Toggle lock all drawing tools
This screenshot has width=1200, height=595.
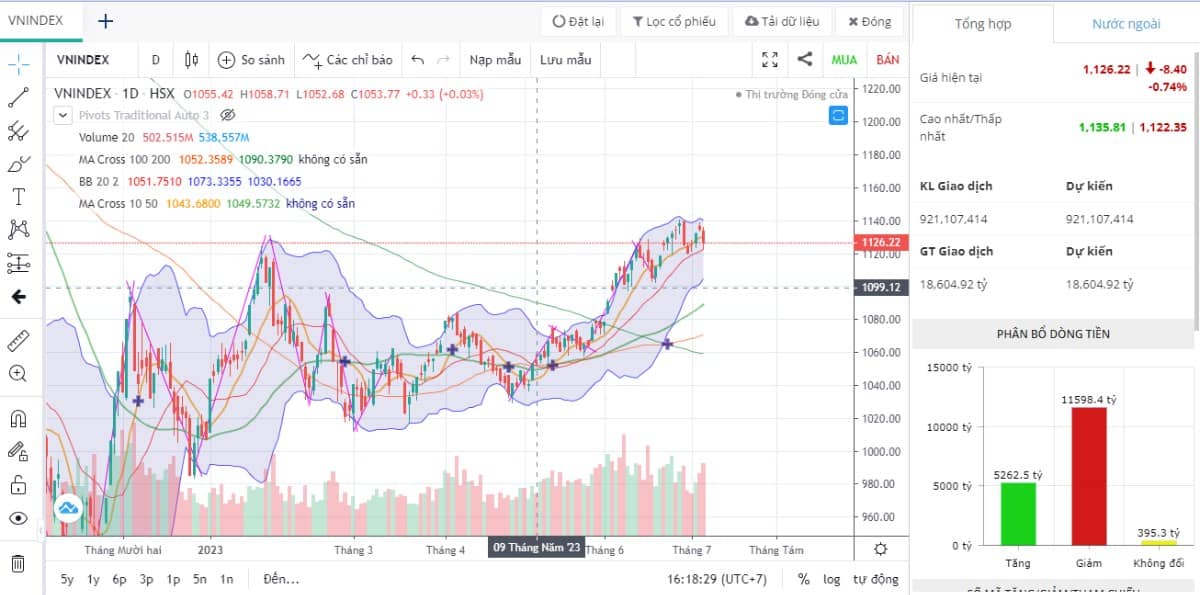(18, 485)
